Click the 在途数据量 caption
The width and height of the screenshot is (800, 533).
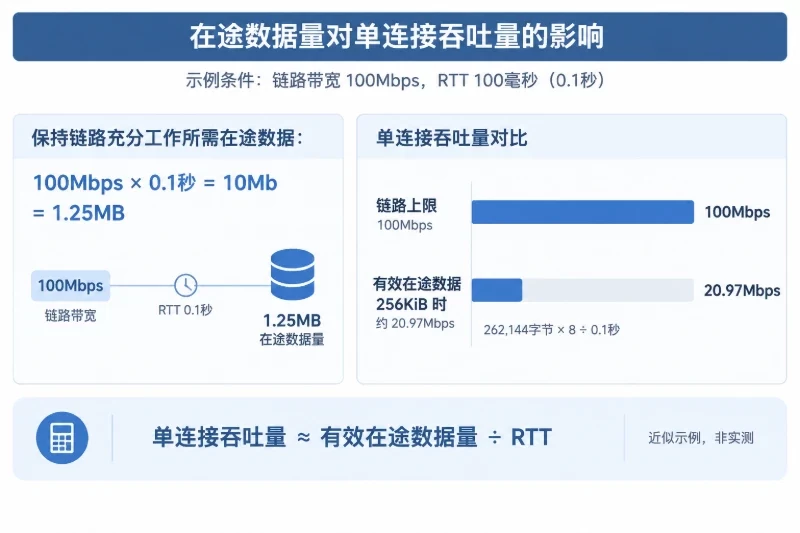click(292, 339)
